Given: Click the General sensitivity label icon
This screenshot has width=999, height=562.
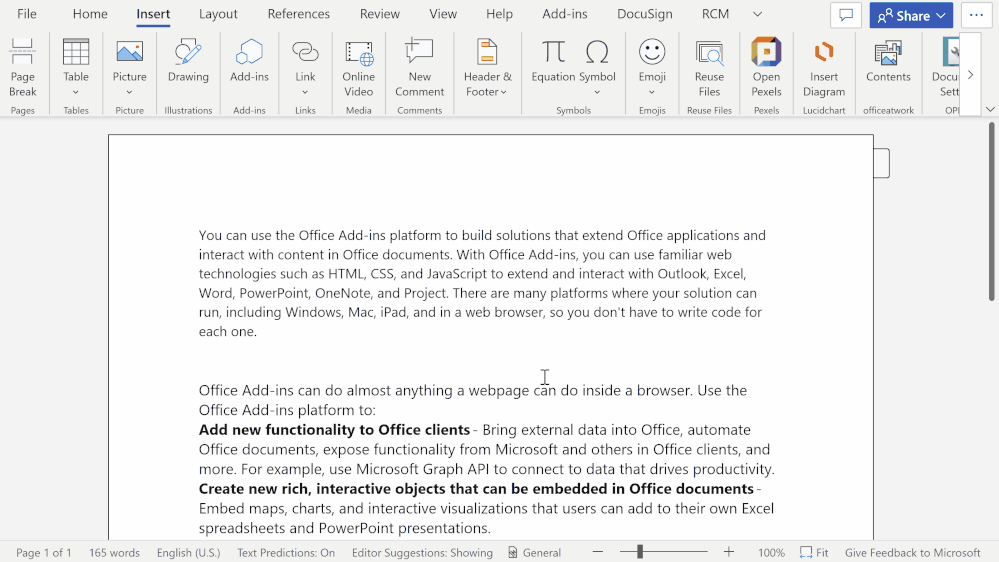Looking at the screenshot, I should [513, 552].
